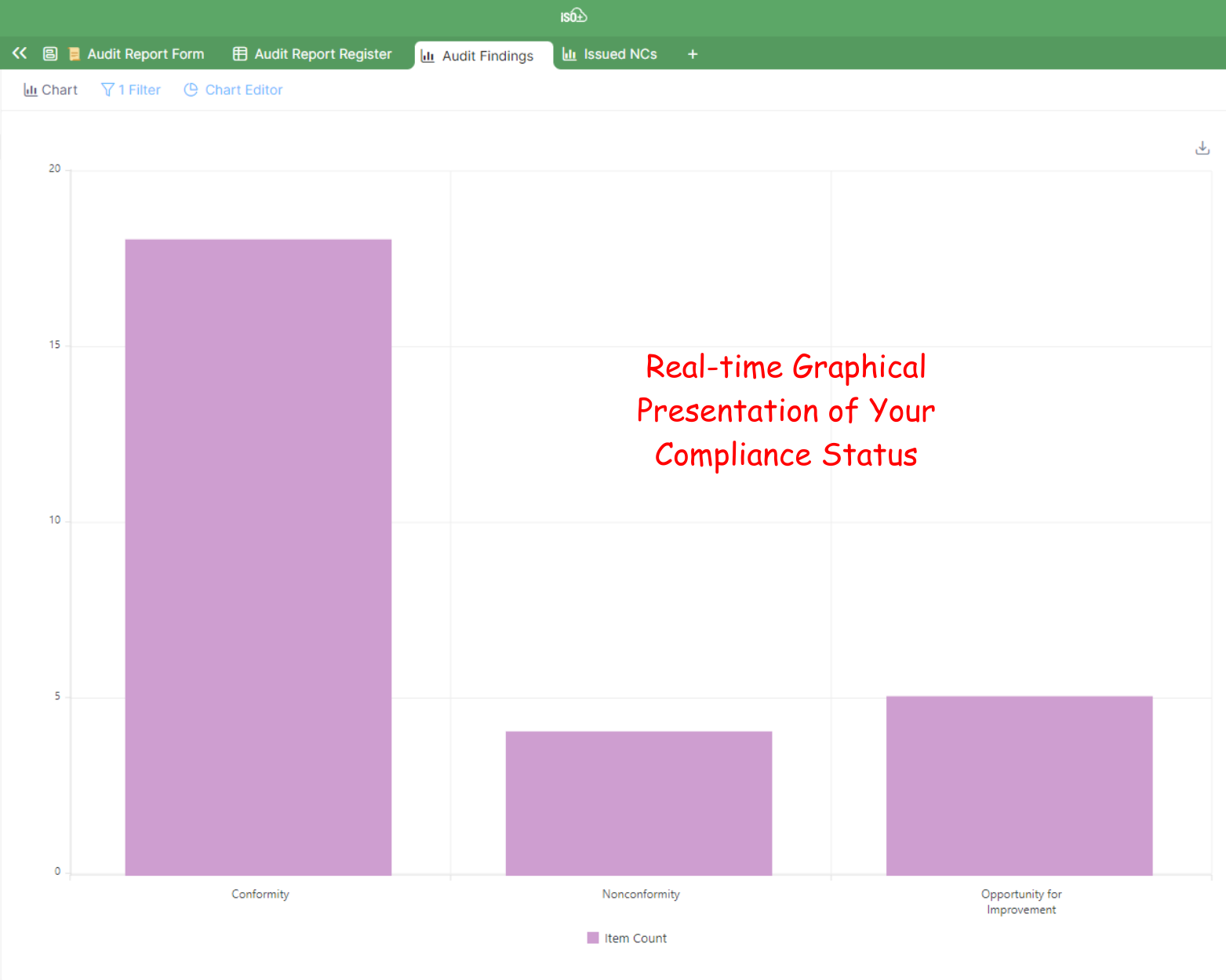Click the bar chart icon on Issued NCs

pos(569,54)
